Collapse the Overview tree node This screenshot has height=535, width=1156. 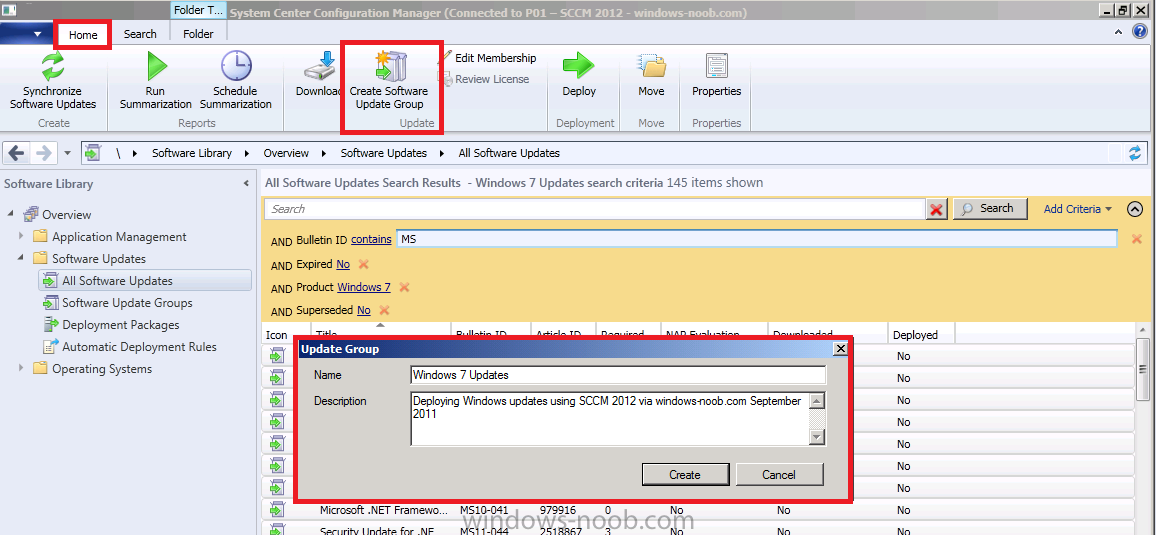11,214
